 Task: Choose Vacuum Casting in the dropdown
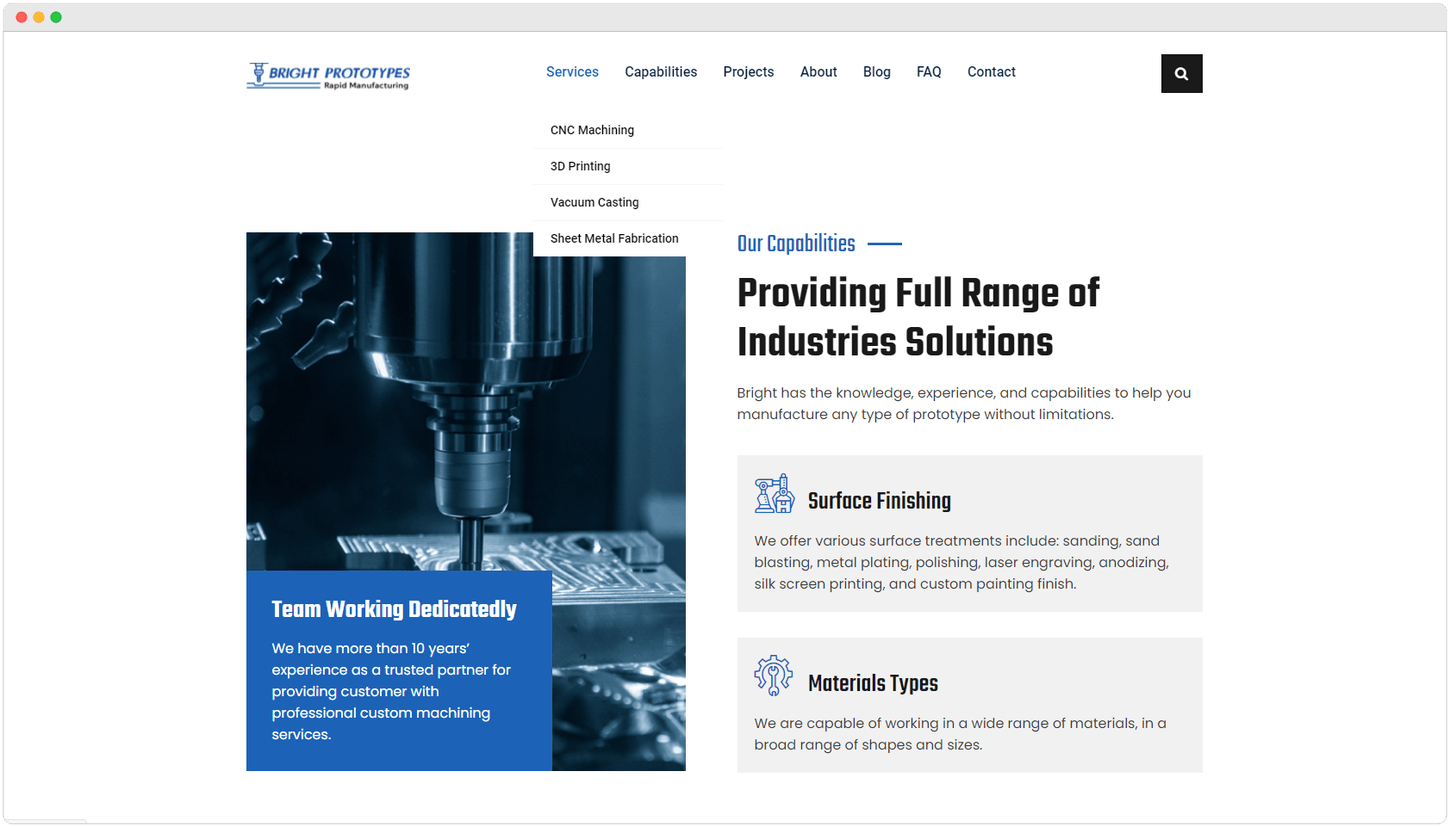(628, 202)
